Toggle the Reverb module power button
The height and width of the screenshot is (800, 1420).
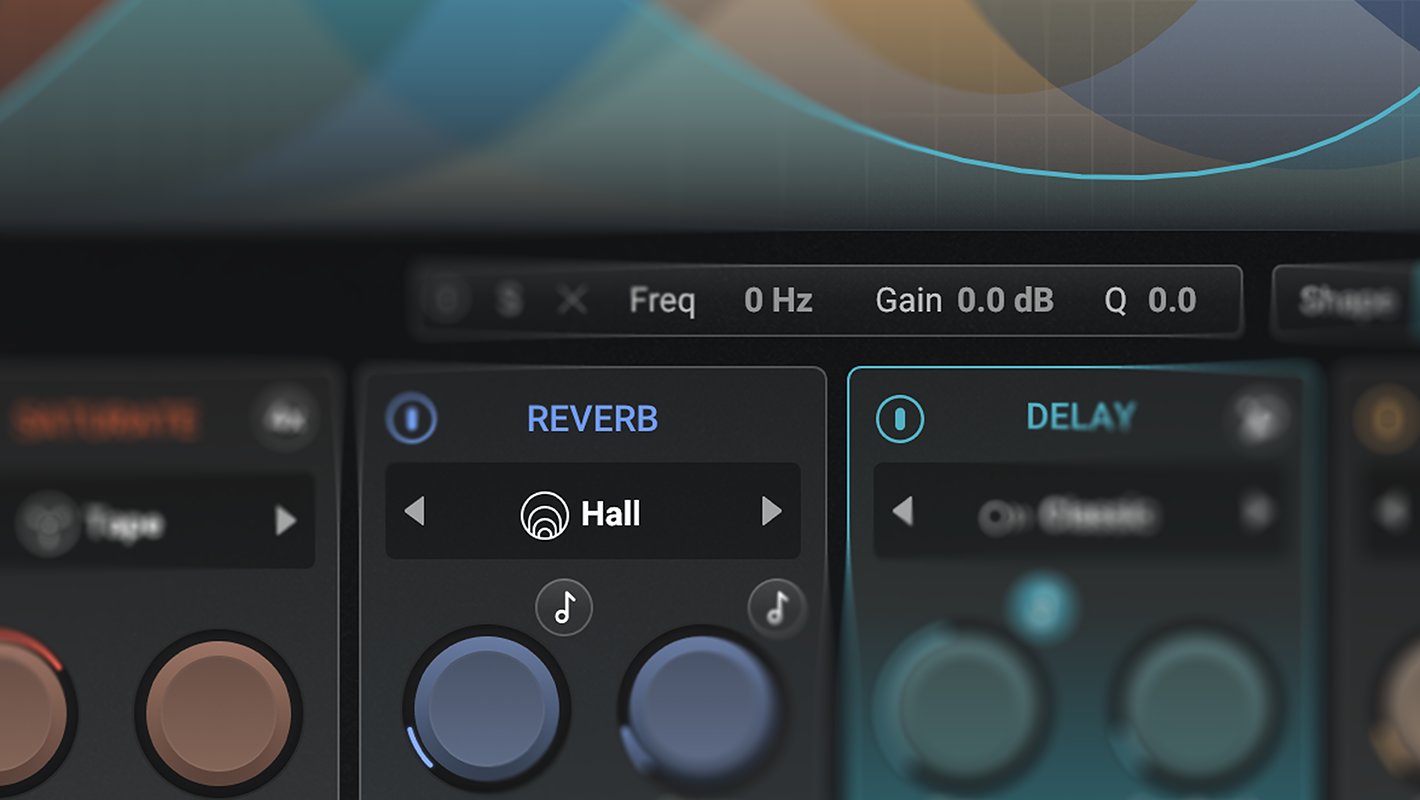tap(411, 418)
